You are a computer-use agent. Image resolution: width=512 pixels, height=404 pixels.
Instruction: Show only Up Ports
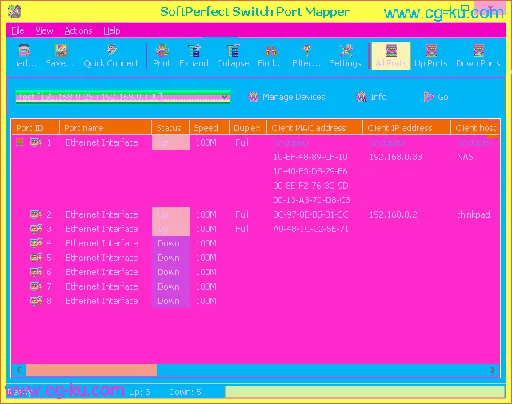[431, 56]
